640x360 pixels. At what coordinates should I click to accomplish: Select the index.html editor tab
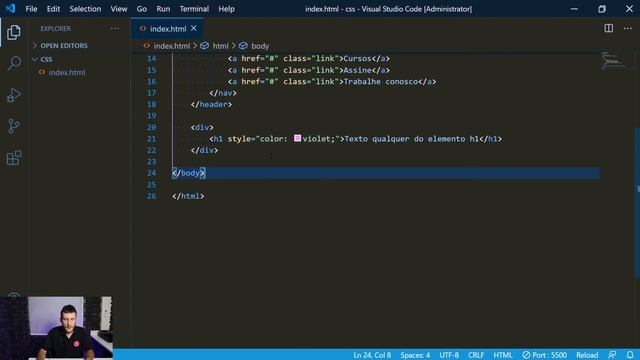point(167,29)
